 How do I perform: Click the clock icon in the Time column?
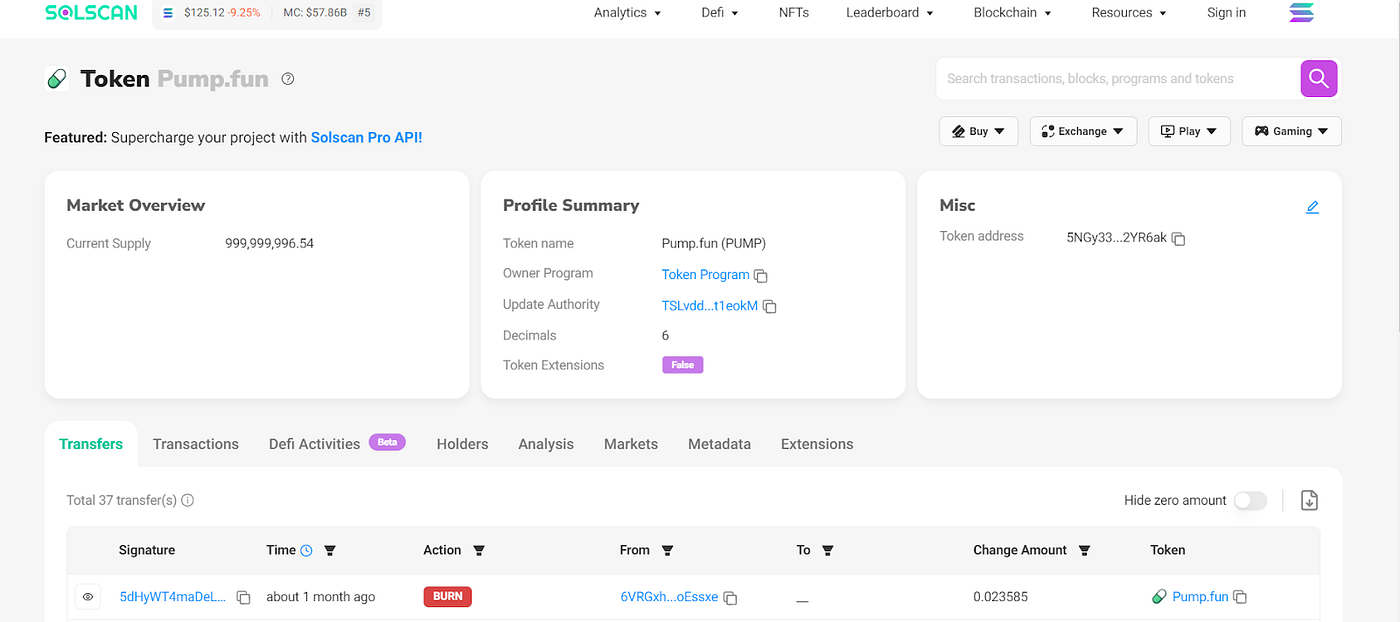tap(306, 551)
